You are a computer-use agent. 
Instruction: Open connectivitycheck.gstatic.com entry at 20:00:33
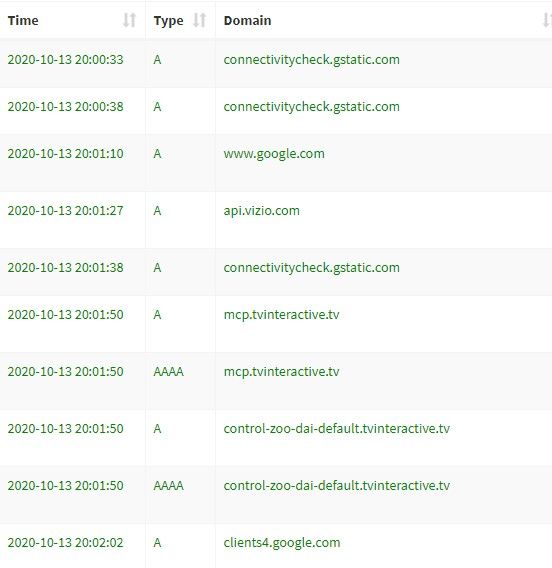pyautogui.click(x=311, y=60)
